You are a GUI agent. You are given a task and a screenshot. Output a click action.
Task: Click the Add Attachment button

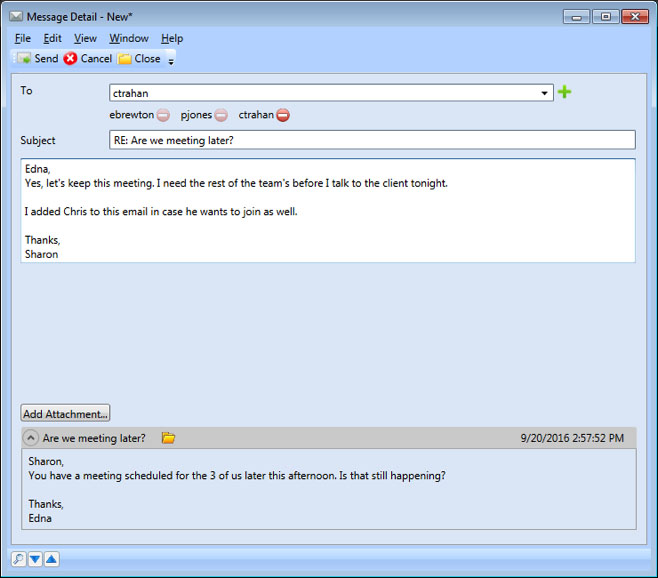coord(65,413)
